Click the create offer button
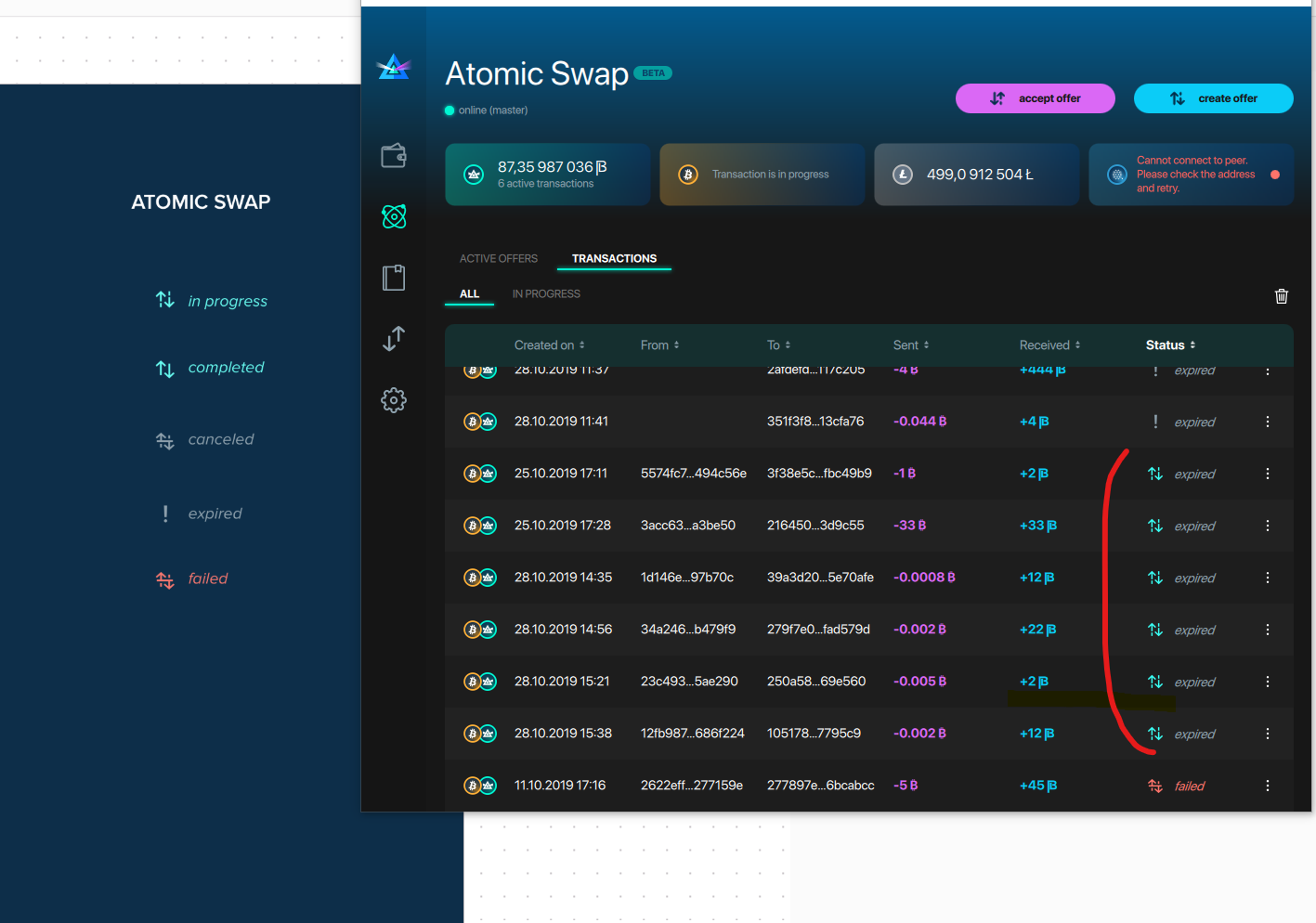This screenshot has height=923, width=1316. pos(1213,97)
